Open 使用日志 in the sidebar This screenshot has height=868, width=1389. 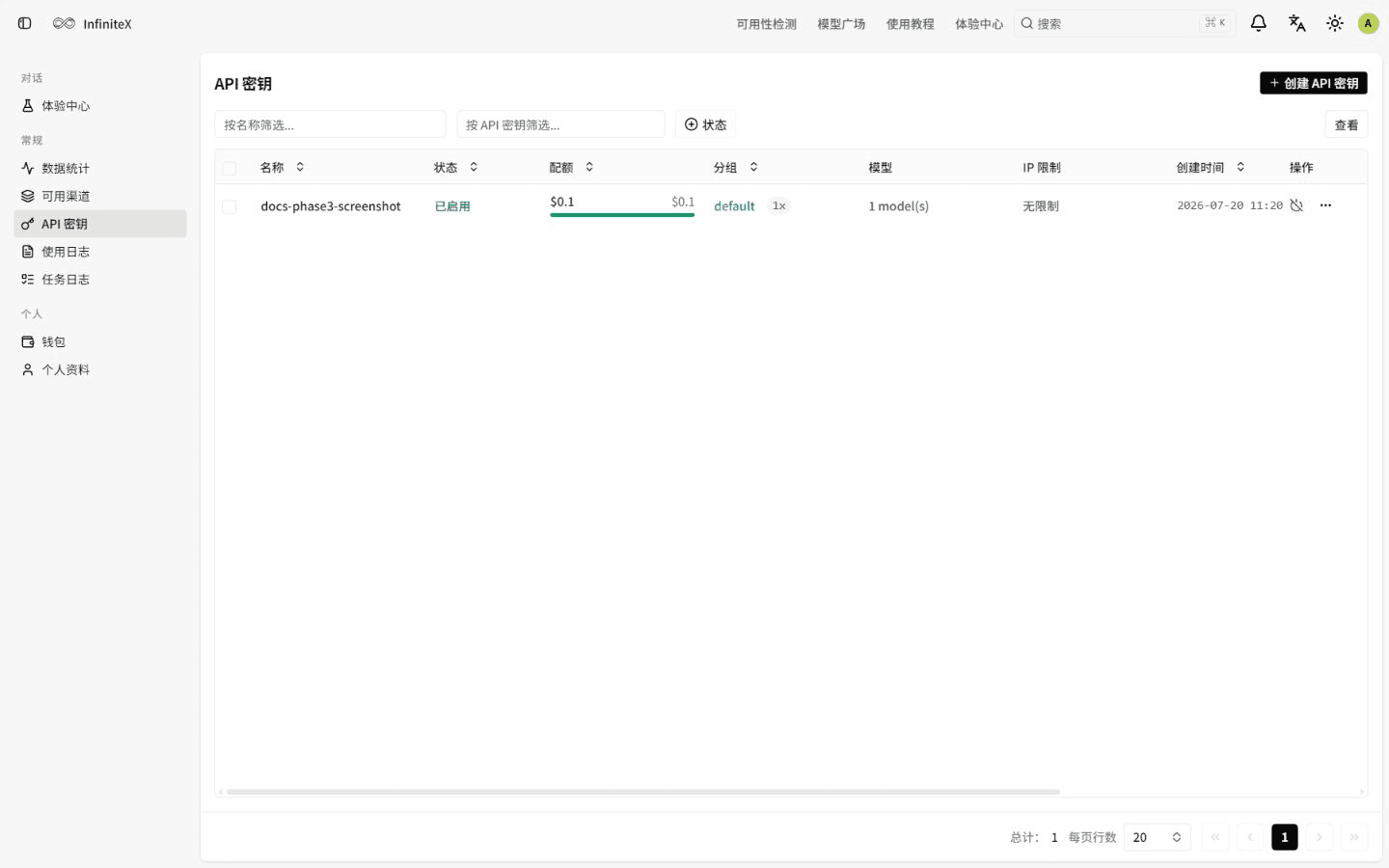(100, 252)
